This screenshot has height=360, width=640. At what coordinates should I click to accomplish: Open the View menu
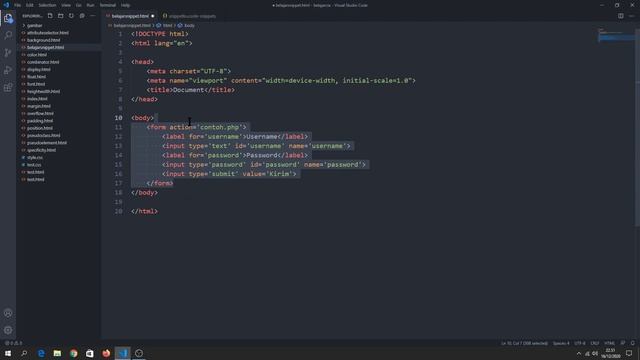66,5
